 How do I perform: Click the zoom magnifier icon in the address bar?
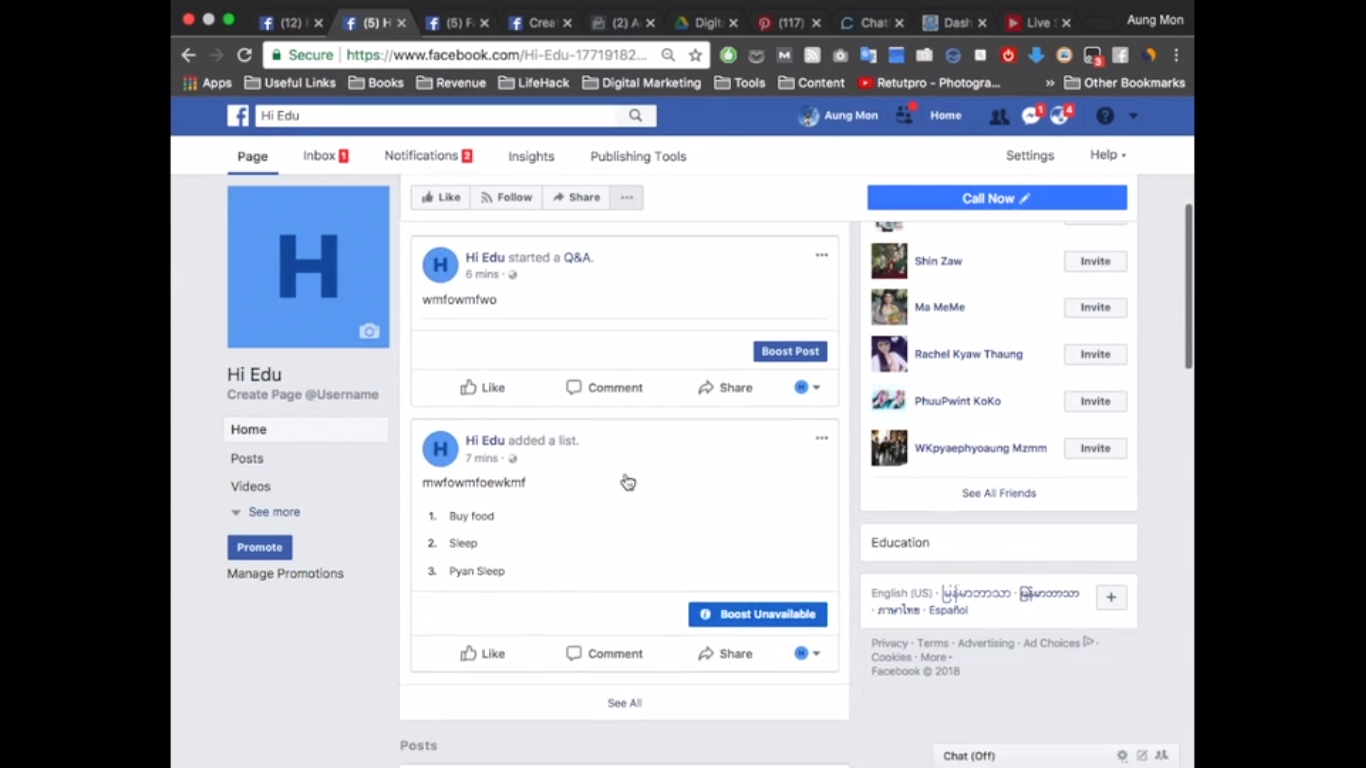(668, 55)
